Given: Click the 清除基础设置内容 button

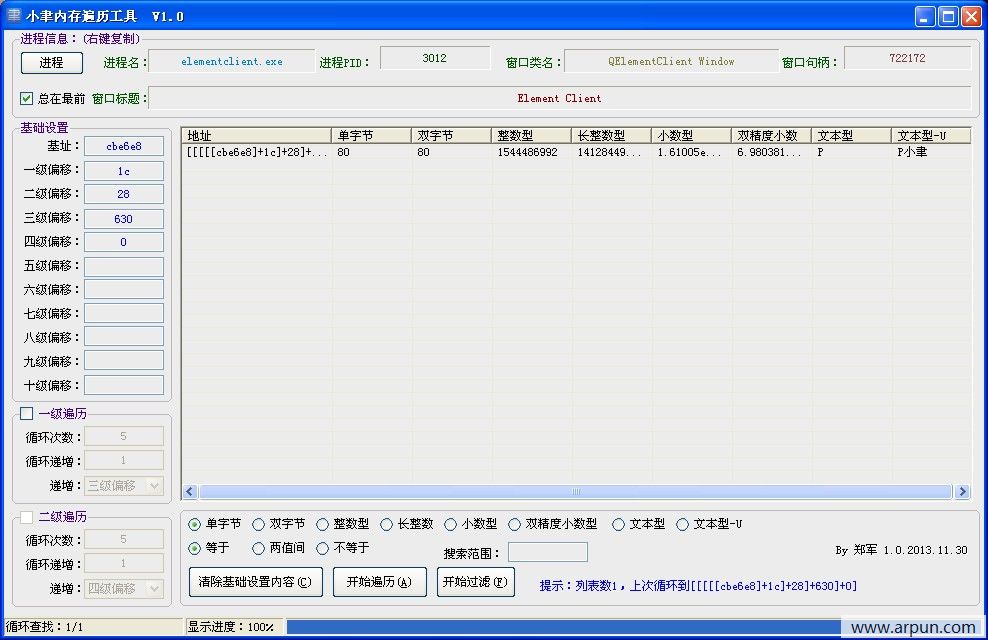Looking at the screenshot, I should point(254,582).
